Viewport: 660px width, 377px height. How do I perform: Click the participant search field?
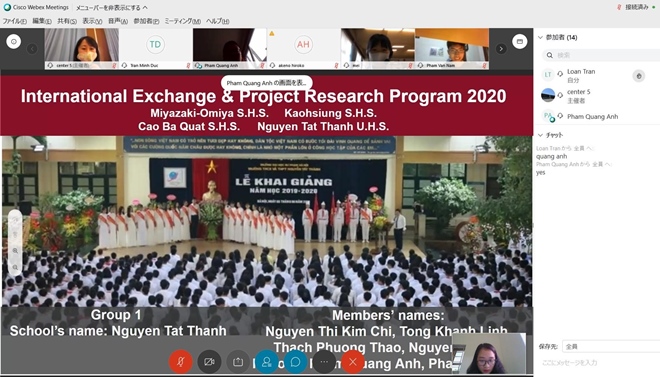click(x=601, y=55)
